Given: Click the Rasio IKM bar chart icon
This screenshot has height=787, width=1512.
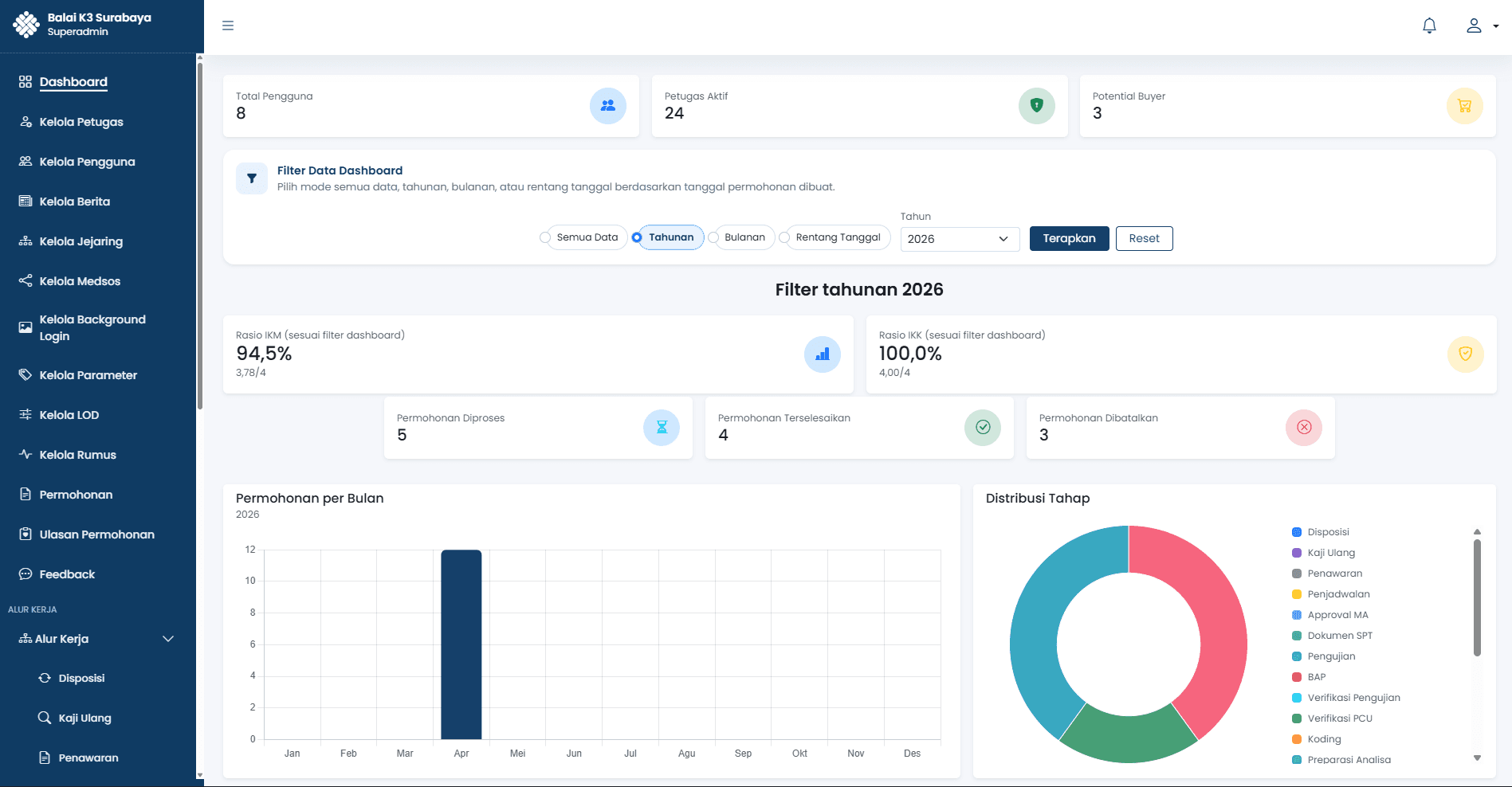Looking at the screenshot, I should (x=823, y=354).
